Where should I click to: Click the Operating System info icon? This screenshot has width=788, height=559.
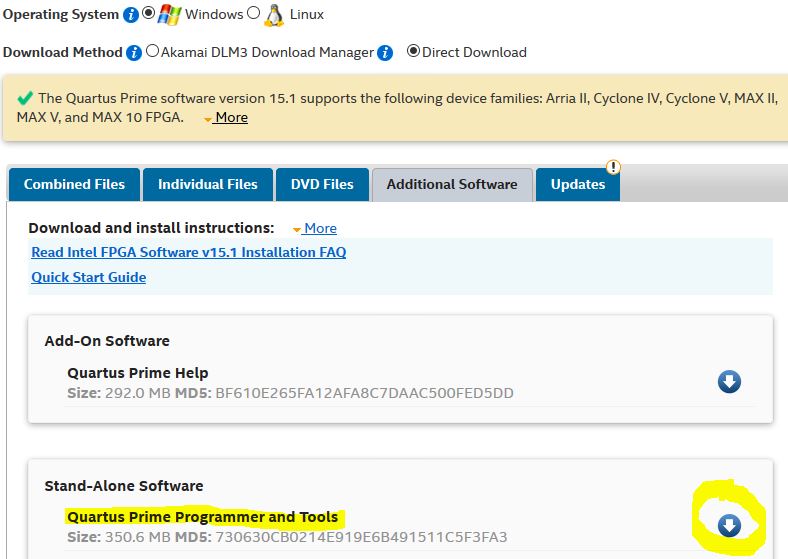(x=131, y=15)
